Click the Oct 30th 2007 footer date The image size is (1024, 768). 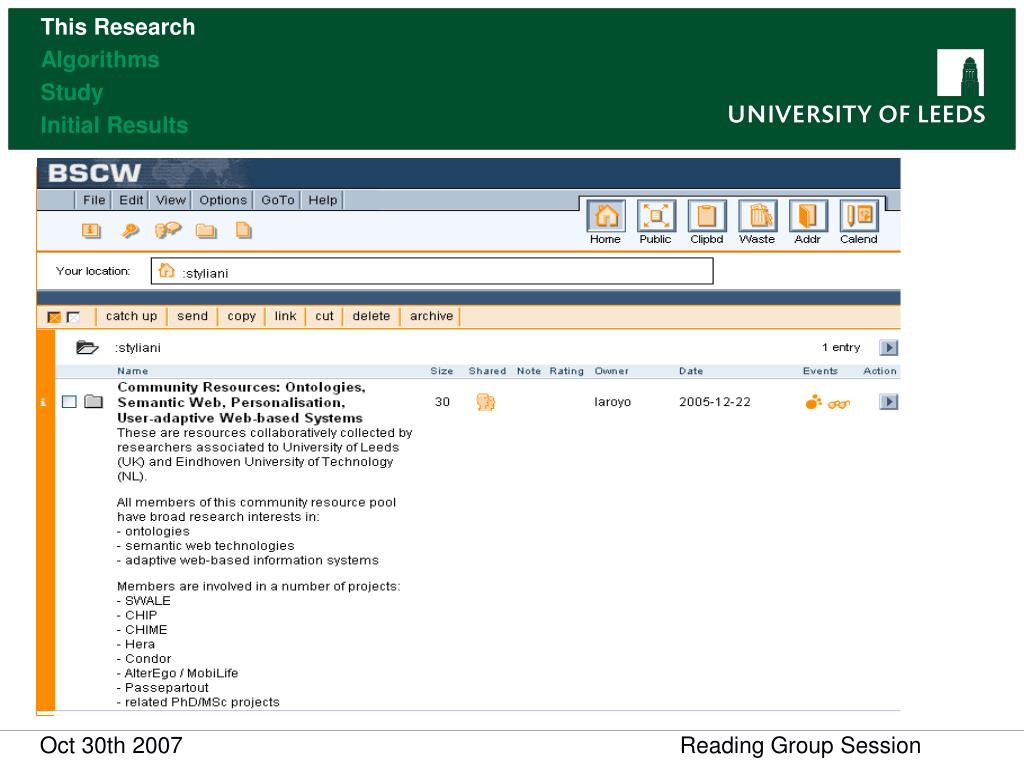(111, 745)
